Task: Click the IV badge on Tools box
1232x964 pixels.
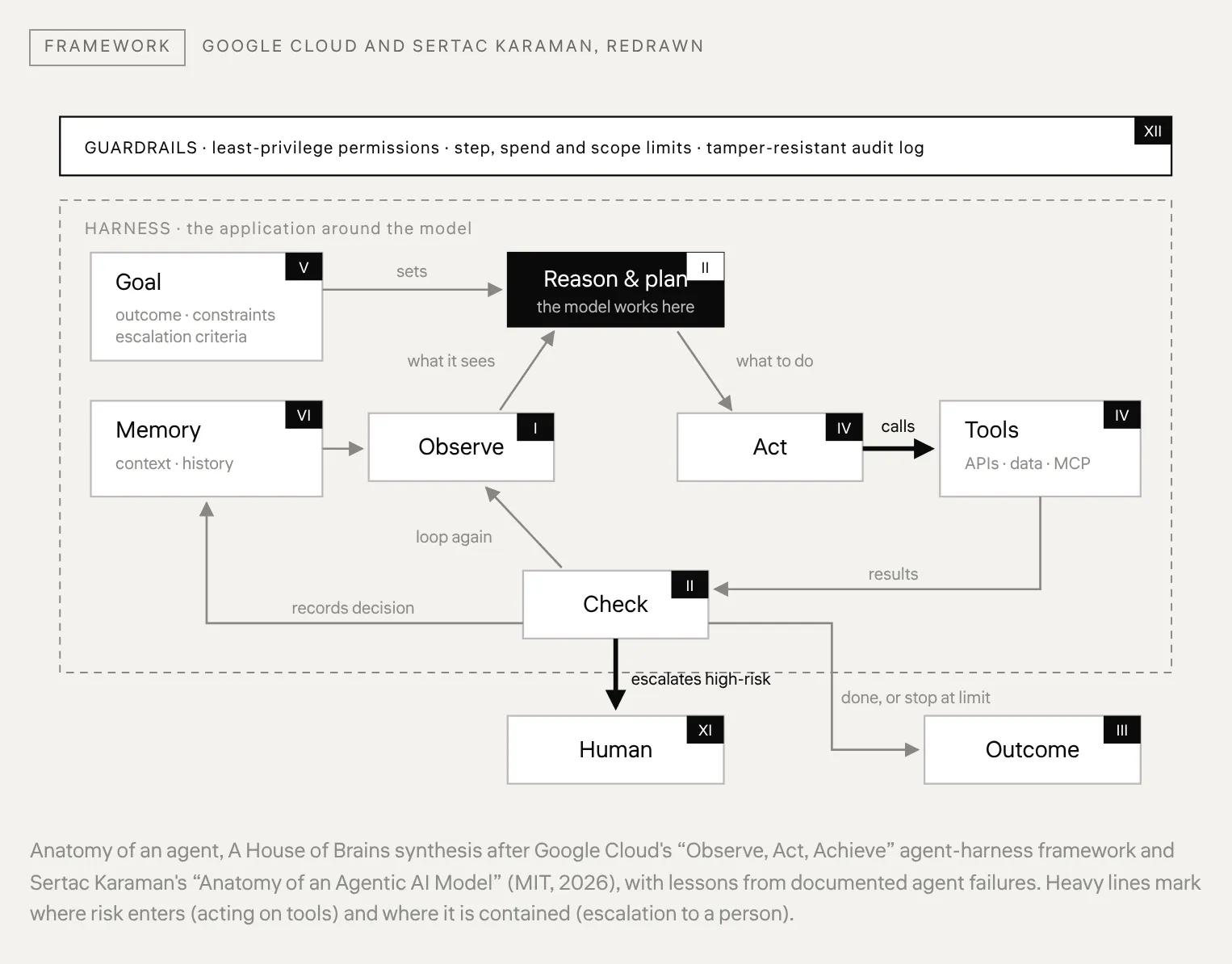Action: (1121, 415)
